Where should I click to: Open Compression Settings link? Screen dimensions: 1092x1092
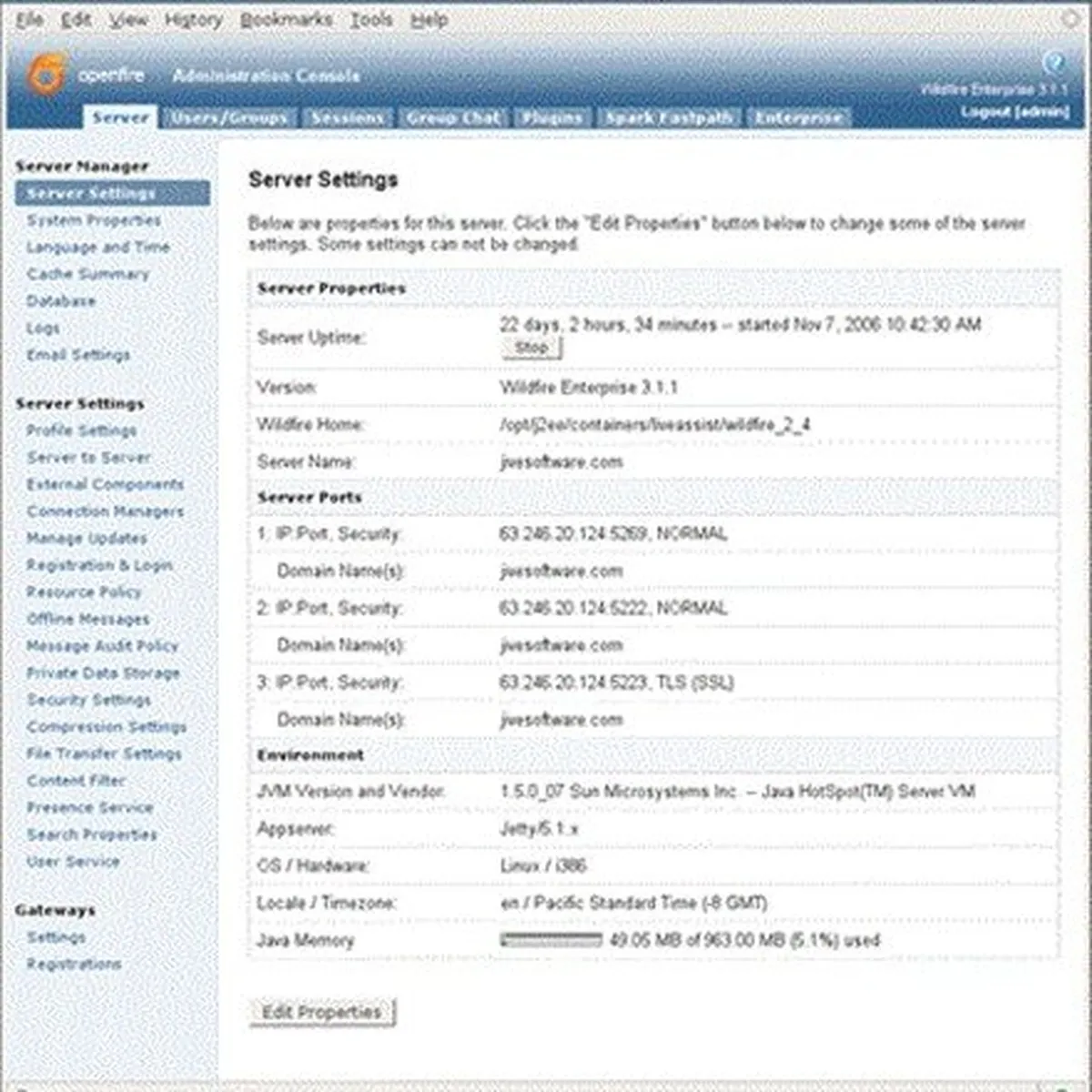[106, 726]
